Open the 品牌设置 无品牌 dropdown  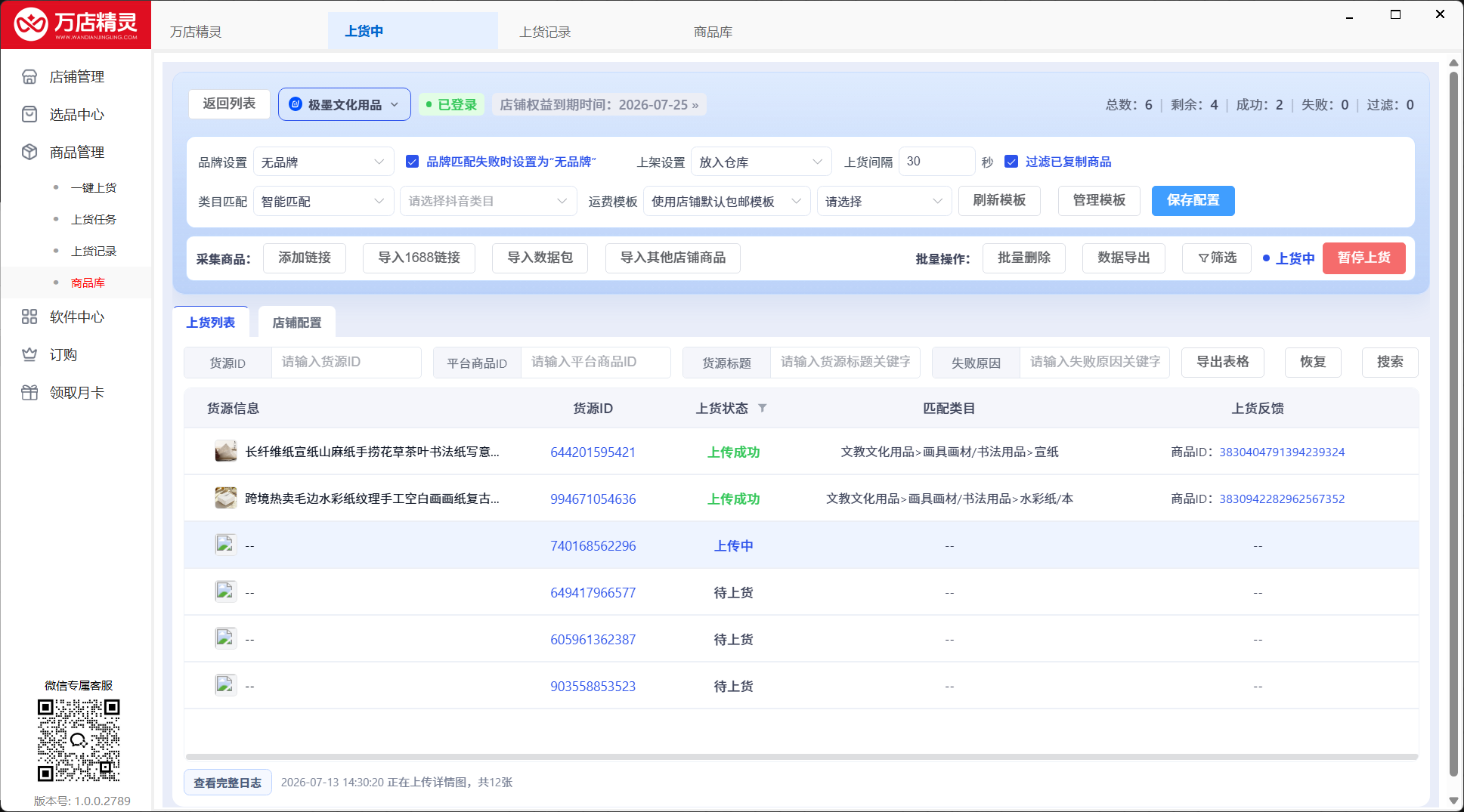[323, 162]
